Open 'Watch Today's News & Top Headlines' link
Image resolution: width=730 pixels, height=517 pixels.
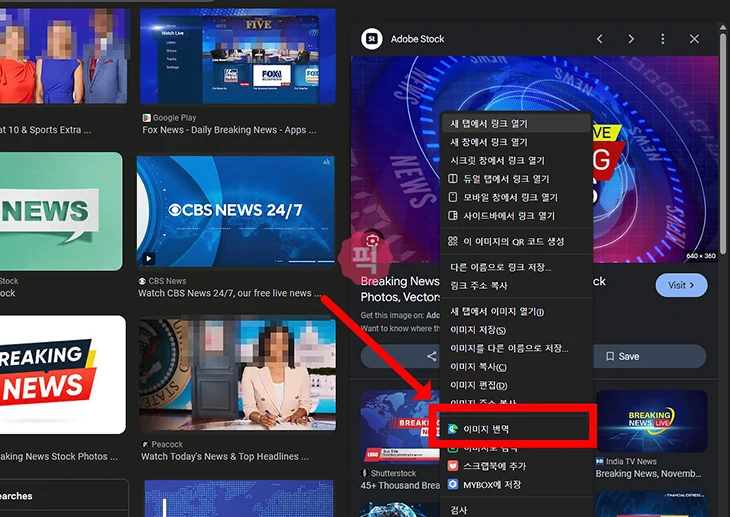224,456
